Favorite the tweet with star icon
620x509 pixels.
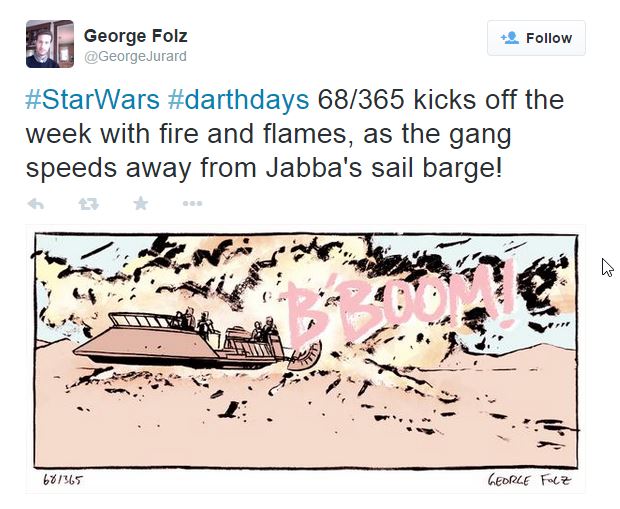(x=140, y=204)
